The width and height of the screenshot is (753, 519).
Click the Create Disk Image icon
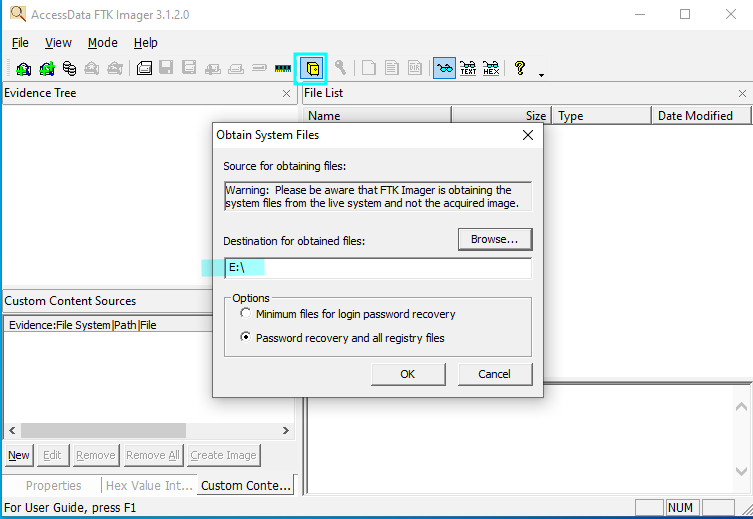pos(144,69)
